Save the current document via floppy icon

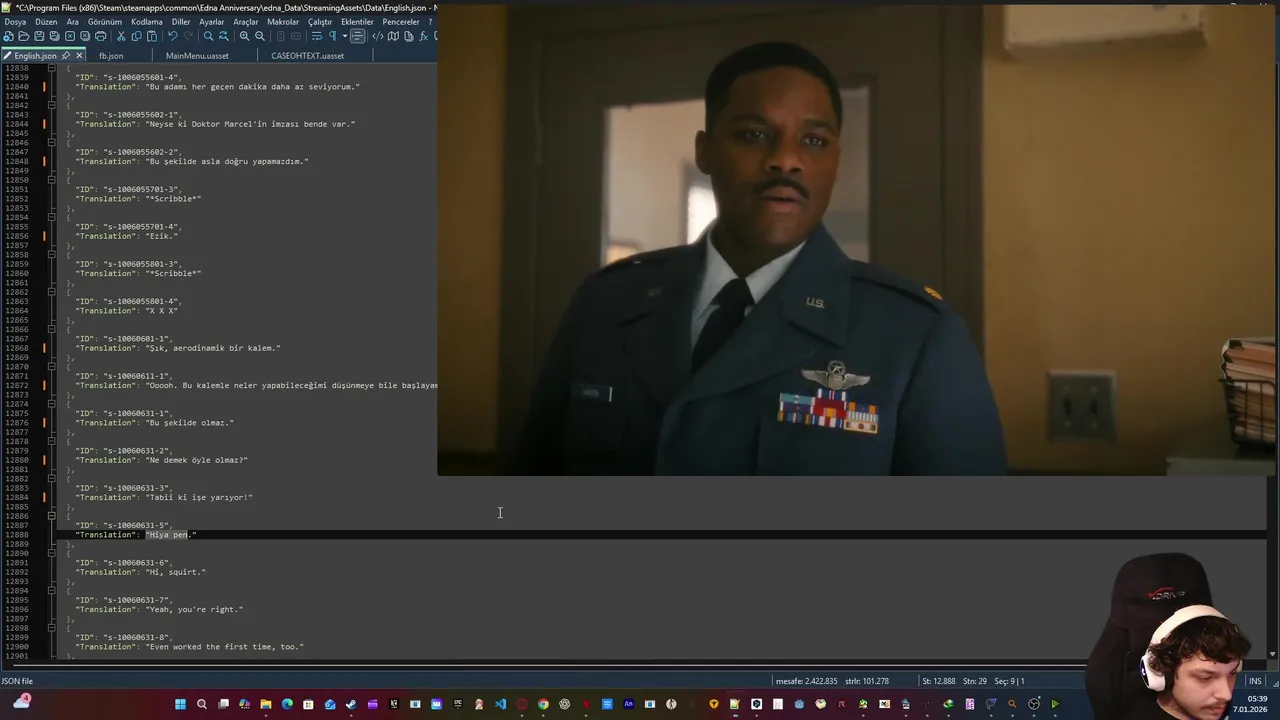(39, 36)
